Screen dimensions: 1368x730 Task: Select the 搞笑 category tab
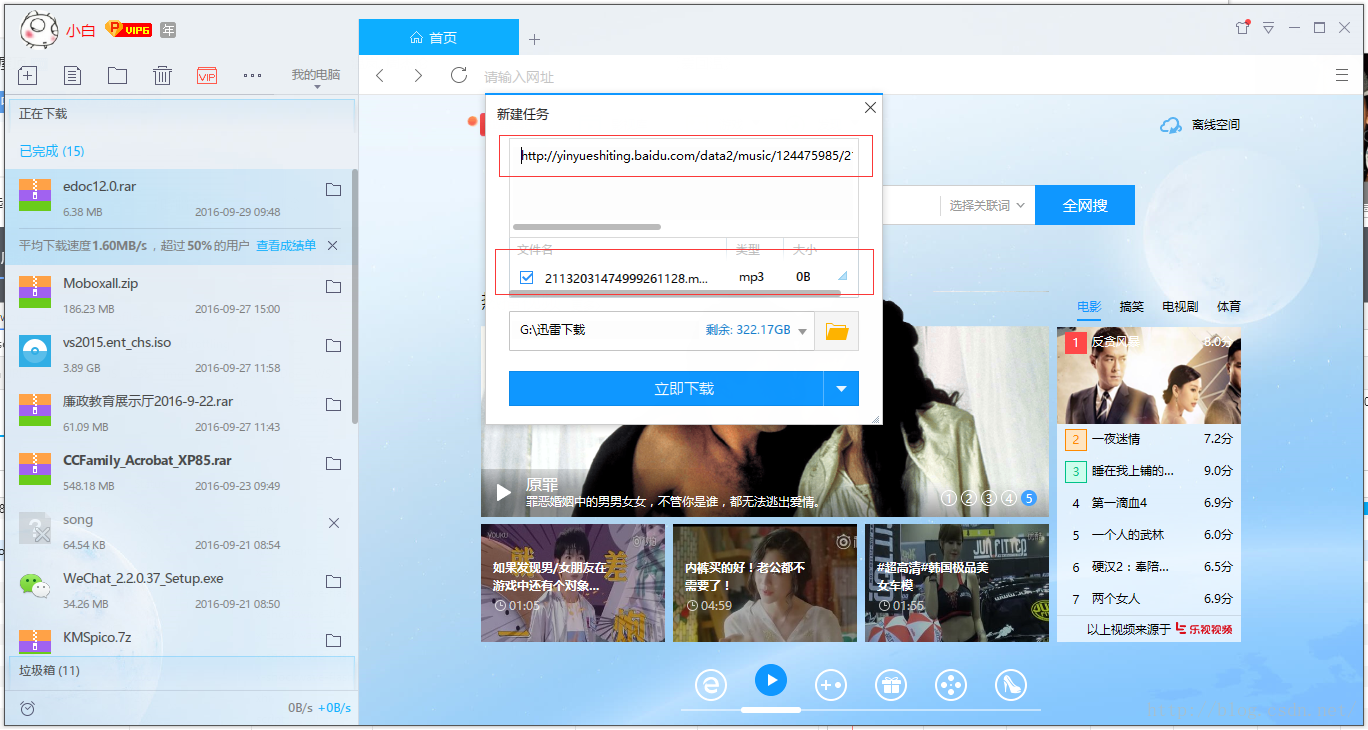pyautogui.click(x=1131, y=306)
